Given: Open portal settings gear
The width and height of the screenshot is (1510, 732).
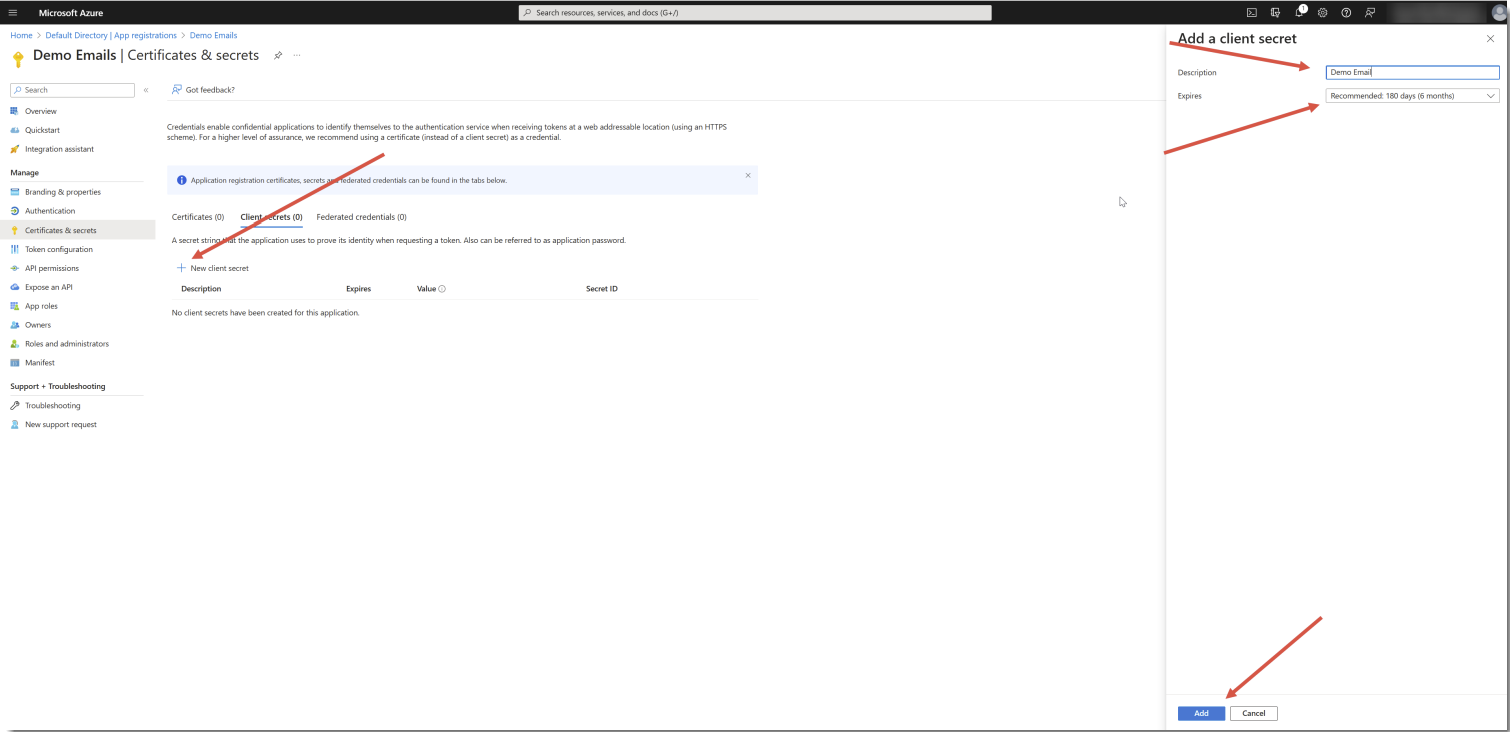Looking at the screenshot, I should point(1322,13).
